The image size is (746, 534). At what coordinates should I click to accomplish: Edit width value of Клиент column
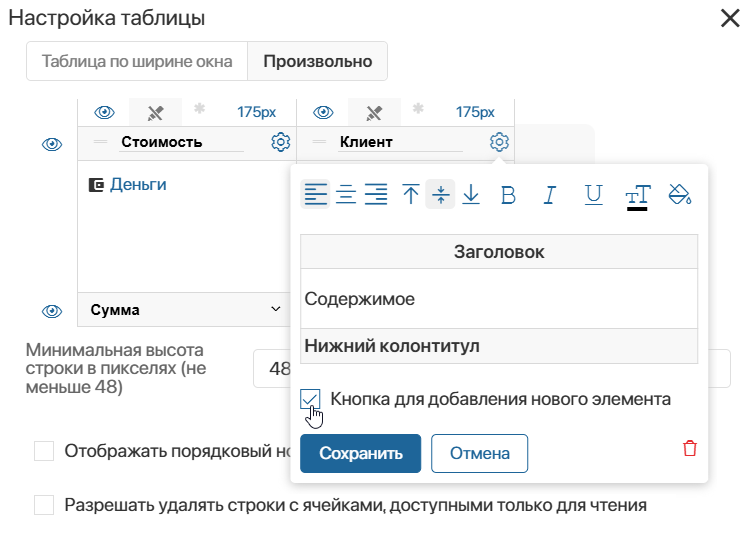click(x=475, y=112)
